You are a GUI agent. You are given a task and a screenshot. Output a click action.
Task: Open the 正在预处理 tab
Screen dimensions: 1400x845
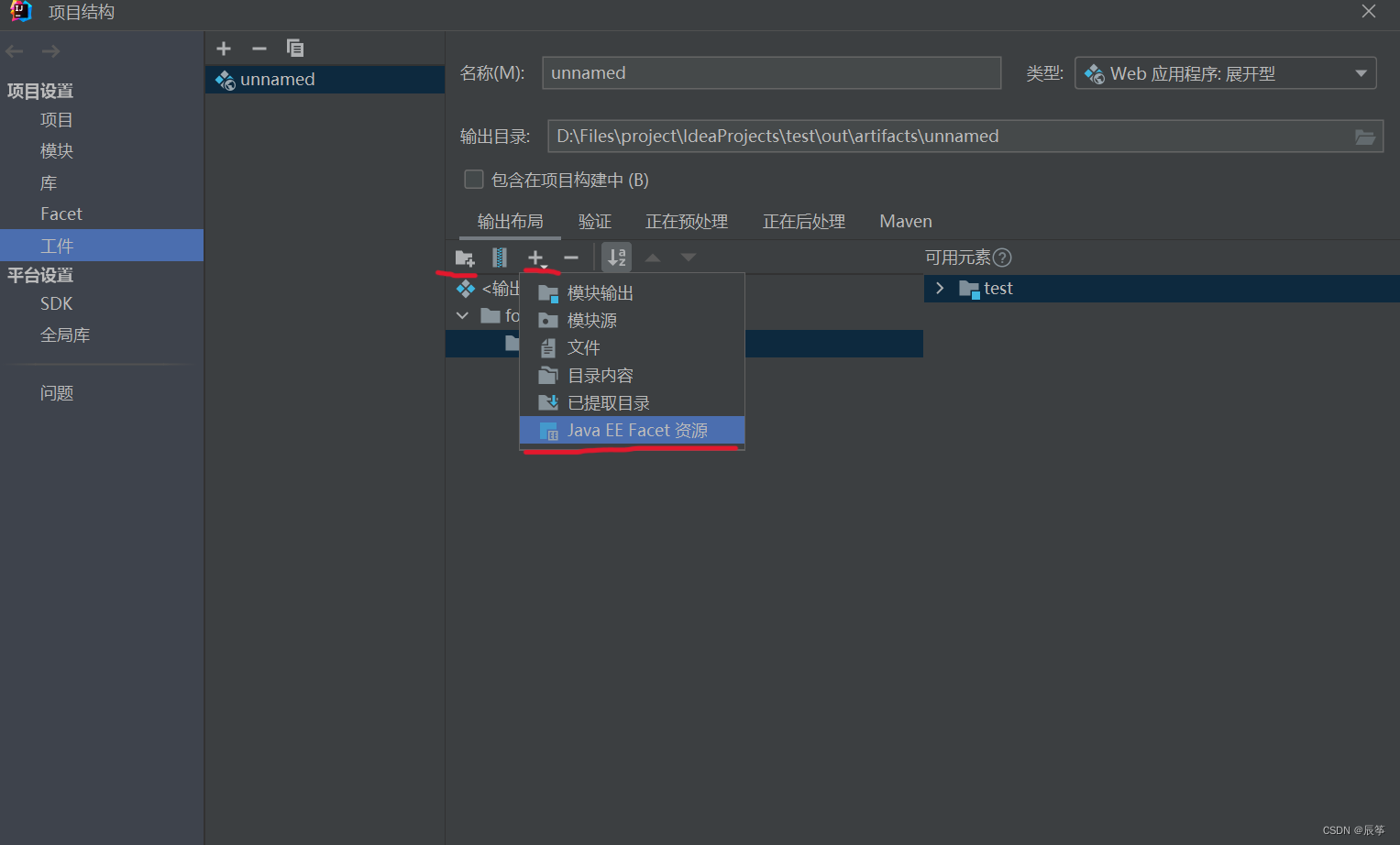point(687,222)
